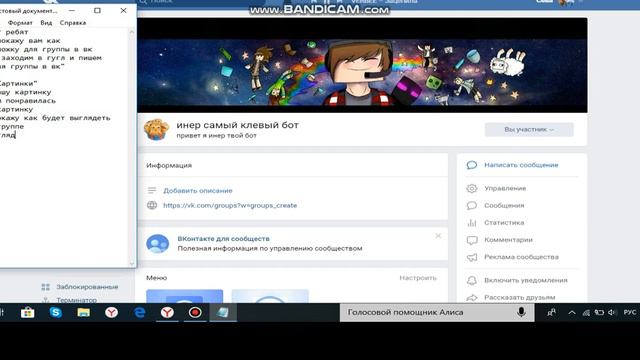
Task: Click the Рассказать друзьям share icon
Action: tap(471, 298)
